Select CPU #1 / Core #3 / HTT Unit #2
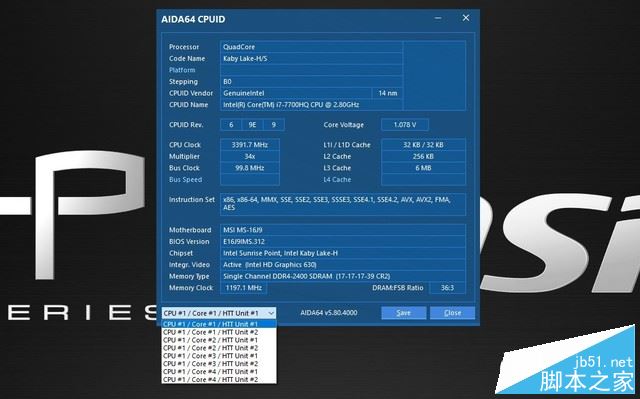 click(219, 364)
